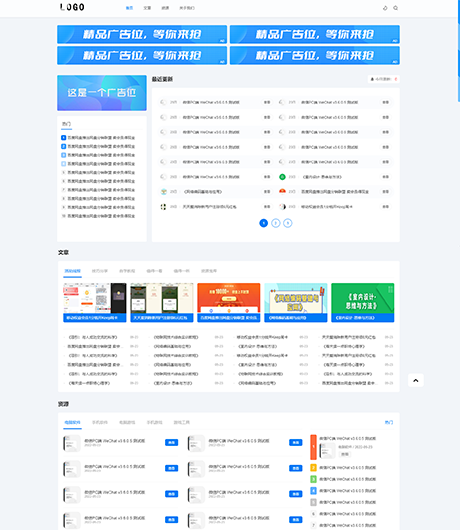Viewport: 460px width, 530px height.
Task: Click the LOGO in the header
Action: 72,7
